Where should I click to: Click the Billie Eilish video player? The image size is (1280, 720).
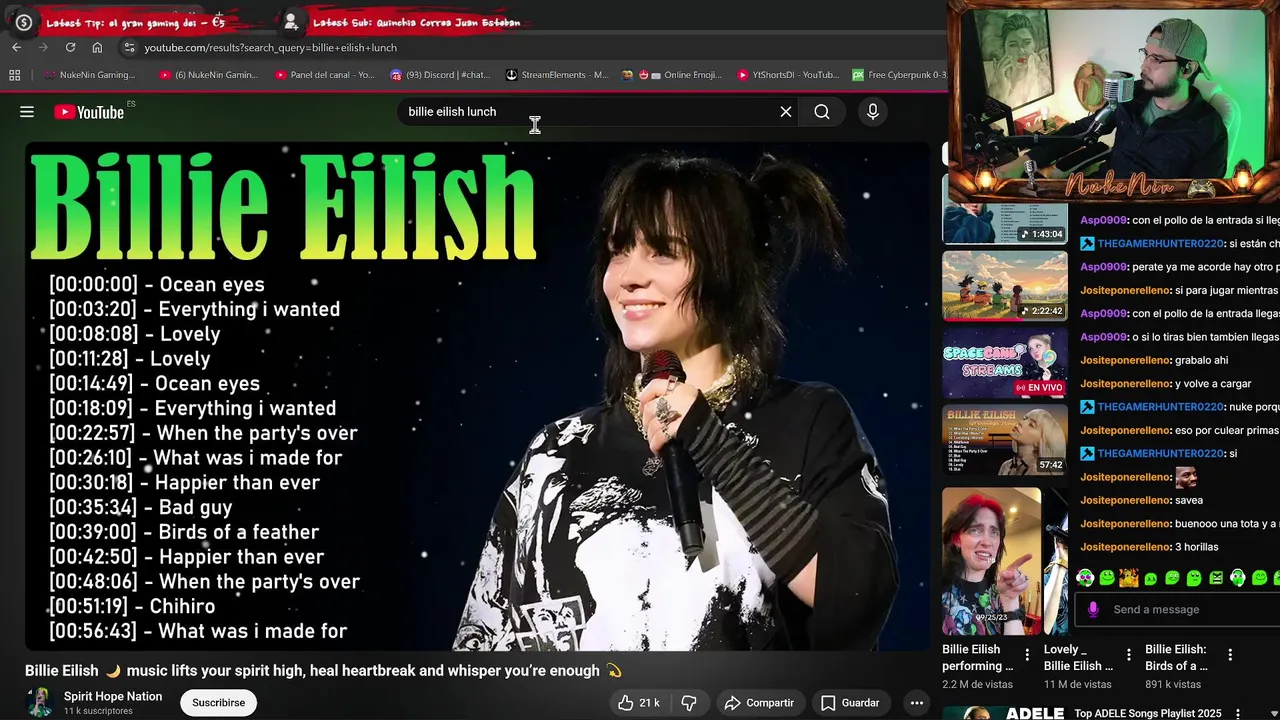tap(478, 397)
